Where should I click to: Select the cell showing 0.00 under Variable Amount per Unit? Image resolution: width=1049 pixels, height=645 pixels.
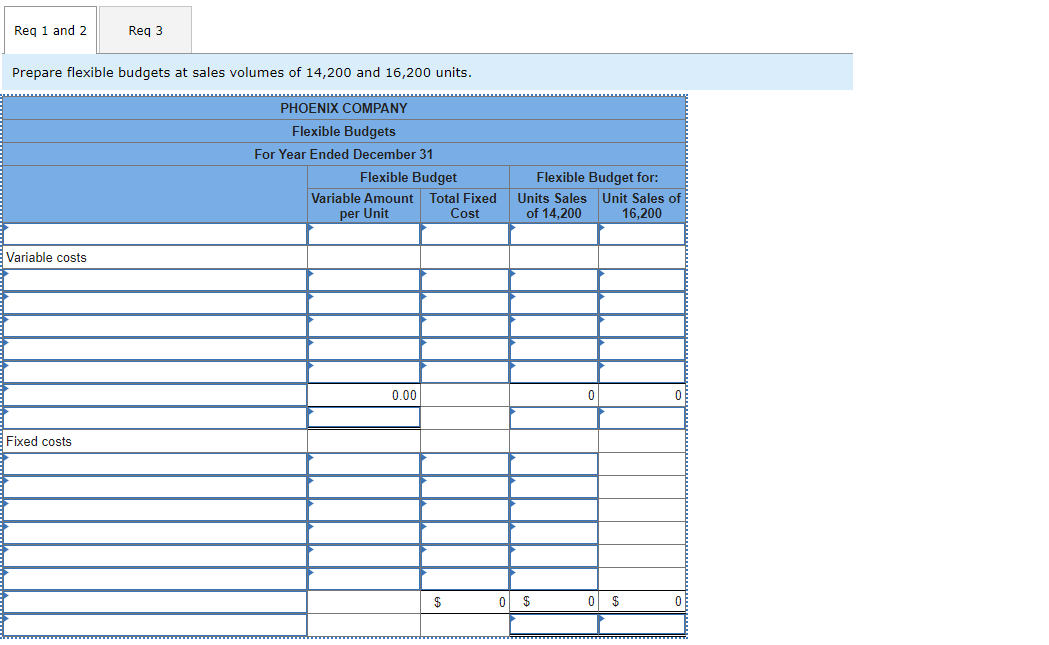363,395
